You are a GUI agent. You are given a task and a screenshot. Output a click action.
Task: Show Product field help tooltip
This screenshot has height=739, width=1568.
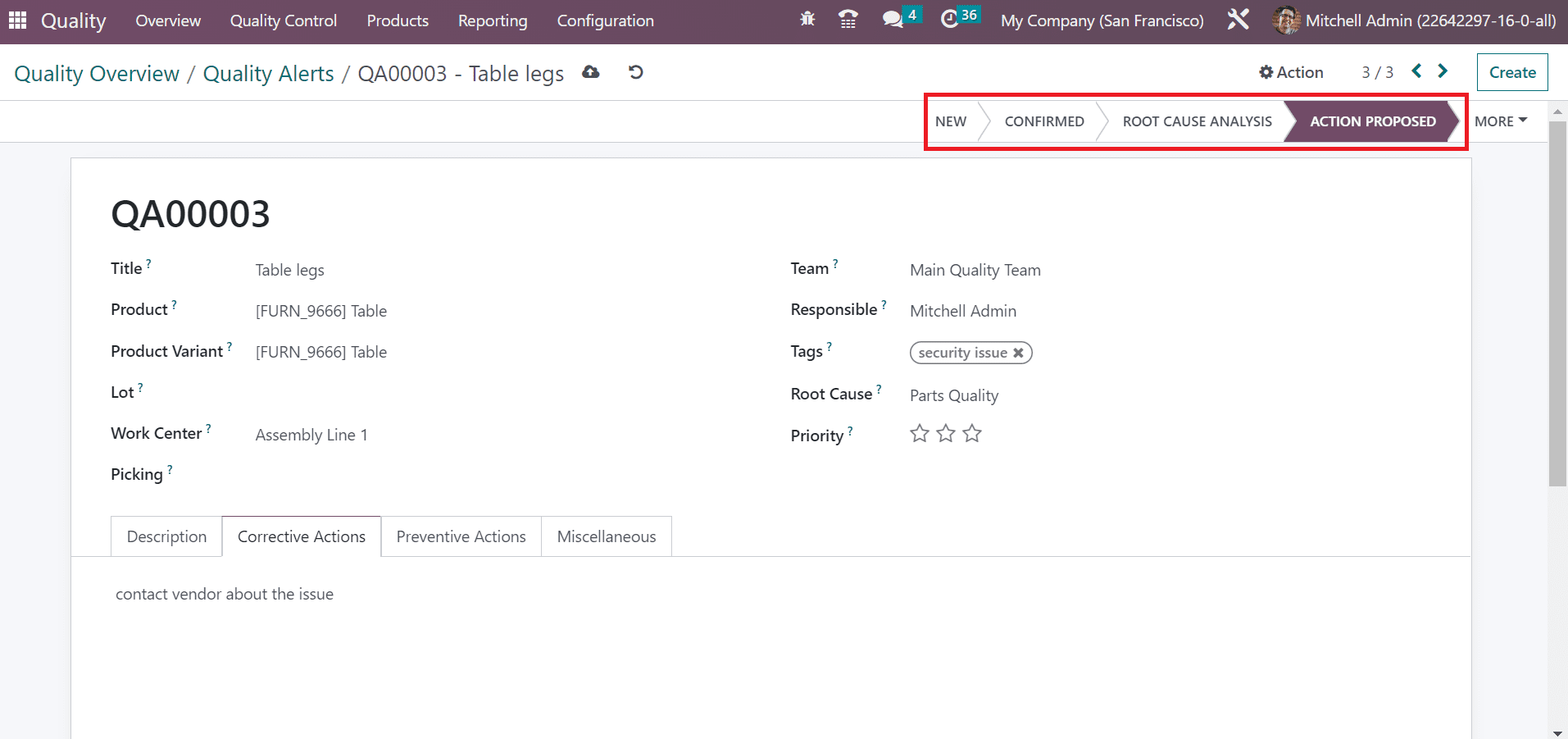pyautogui.click(x=174, y=305)
